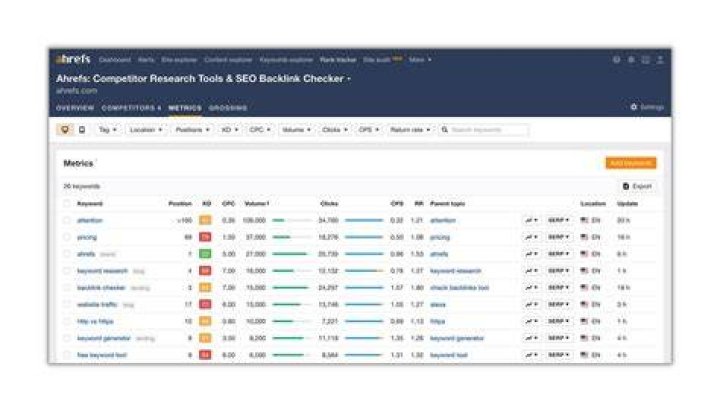Open the keyword research keyword link
The width and height of the screenshot is (720, 404).
[102, 271]
